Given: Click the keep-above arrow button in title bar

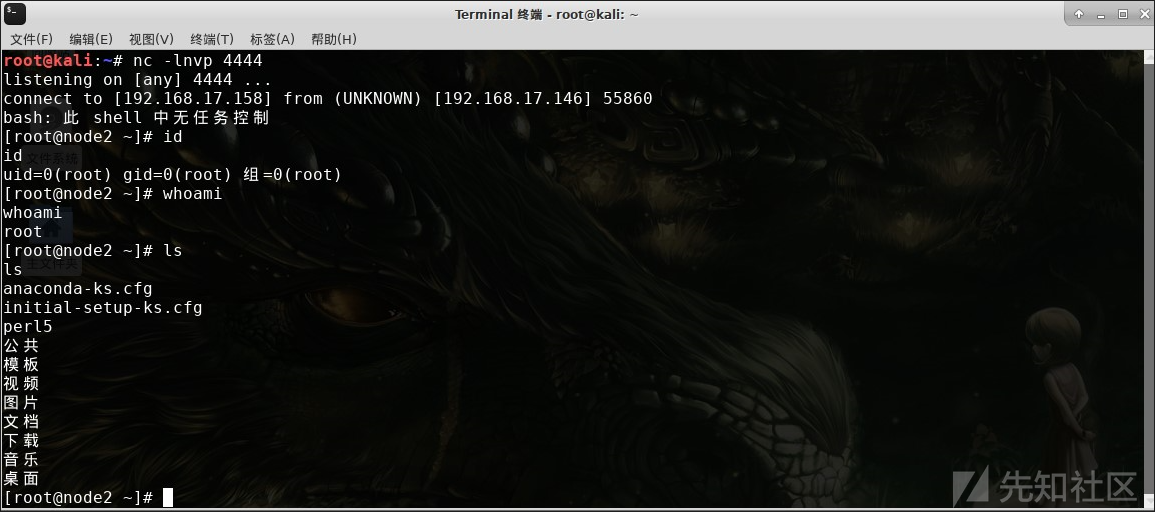Looking at the screenshot, I should click(x=1079, y=14).
